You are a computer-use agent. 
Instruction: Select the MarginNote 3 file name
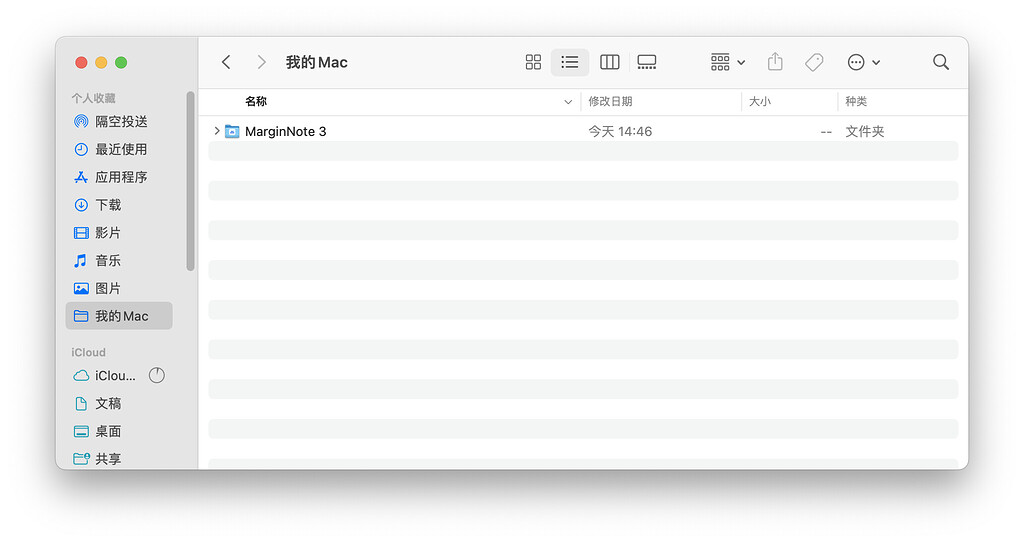[285, 131]
